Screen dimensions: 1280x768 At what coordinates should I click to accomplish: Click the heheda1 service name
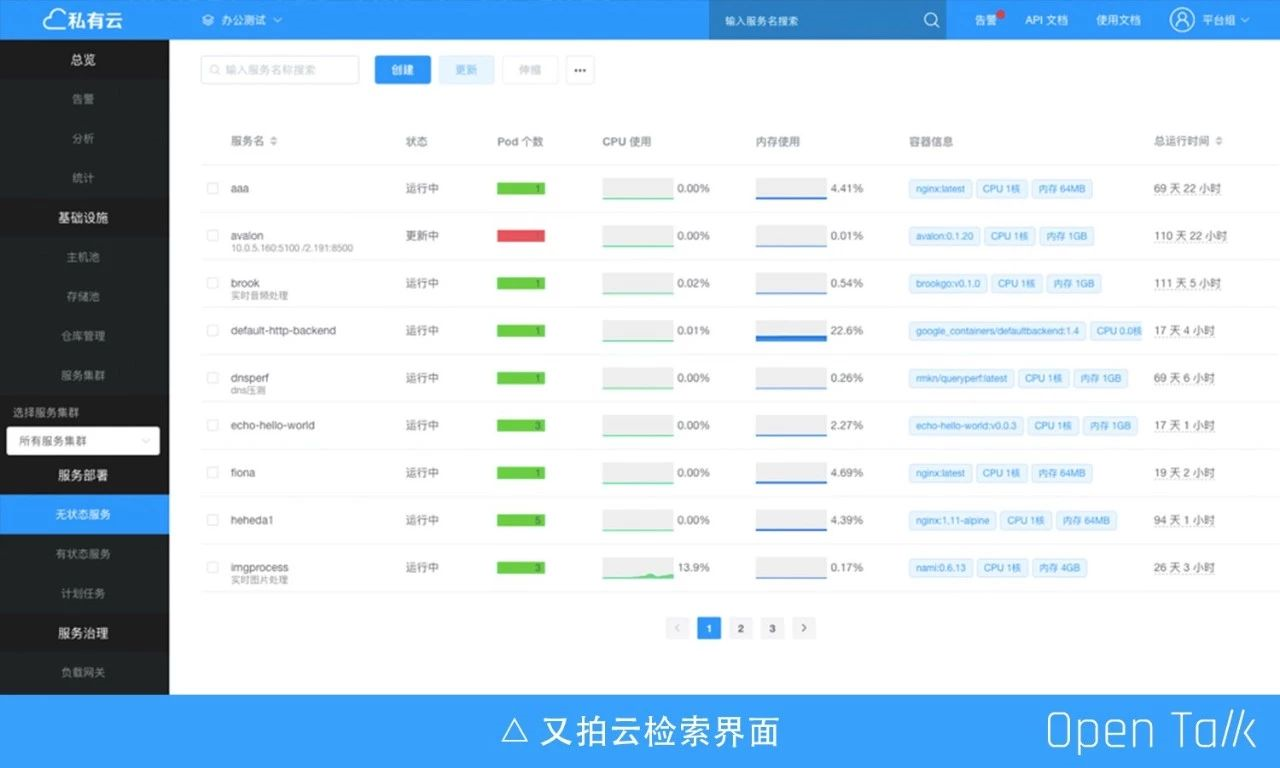pos(252,520)
